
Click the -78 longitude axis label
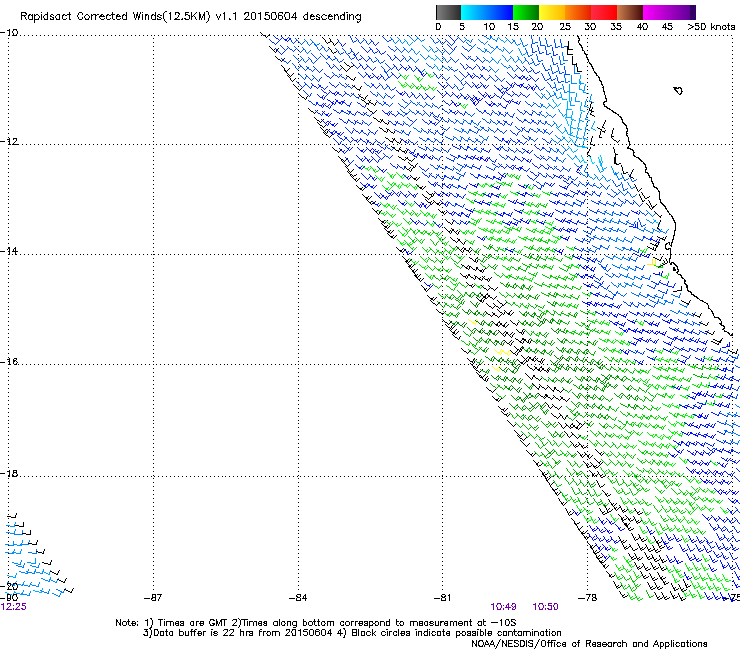click(x=588, y=598)
